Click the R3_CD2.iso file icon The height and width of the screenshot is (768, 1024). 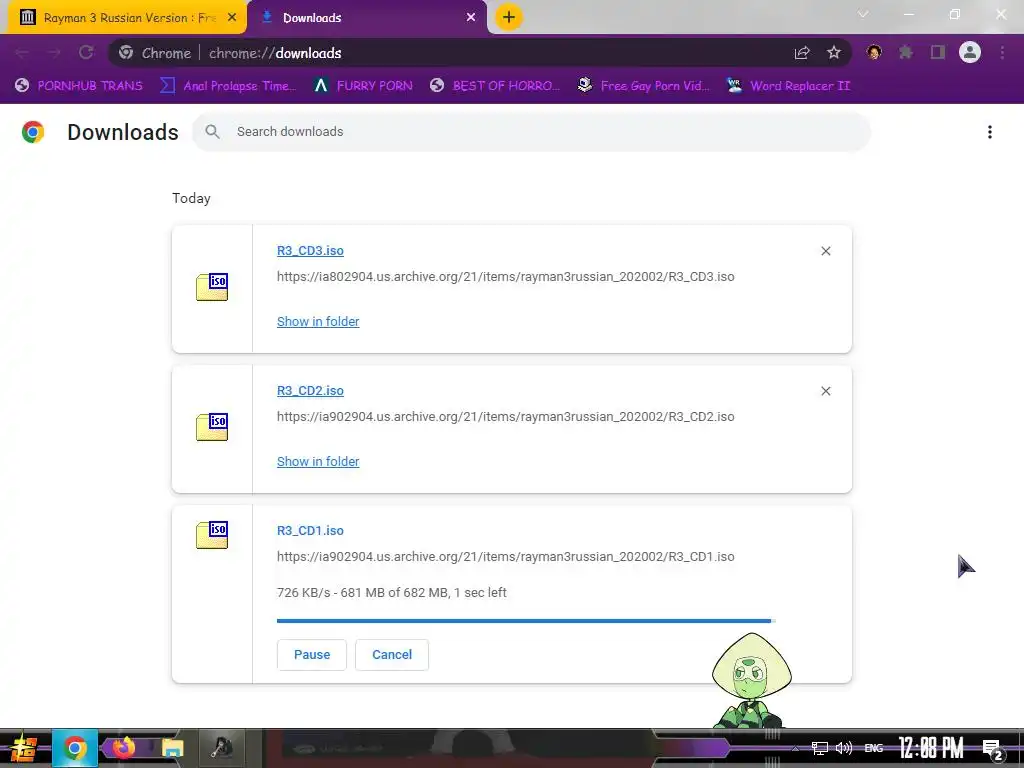(x=212, y=427)
